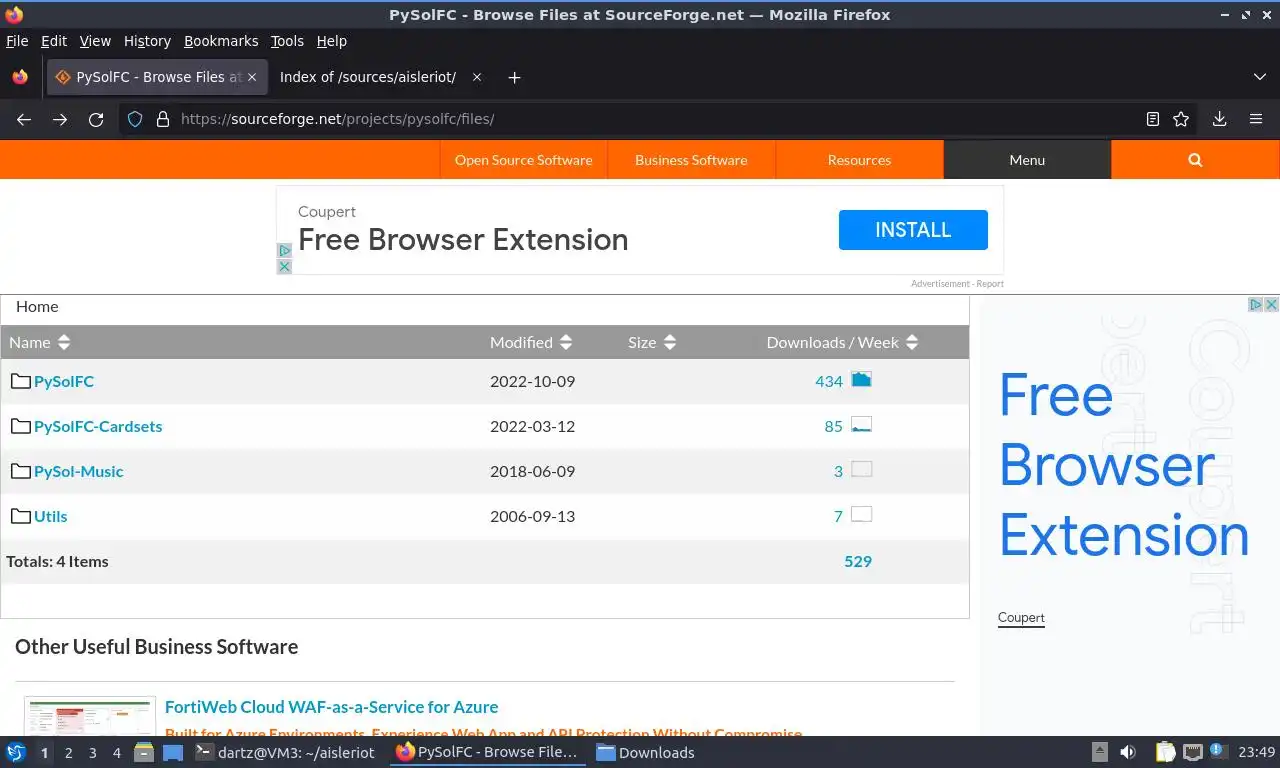Open the PySolFC folder link
The height and width of the screenshot is (768, 1280).
click(64, 381)
